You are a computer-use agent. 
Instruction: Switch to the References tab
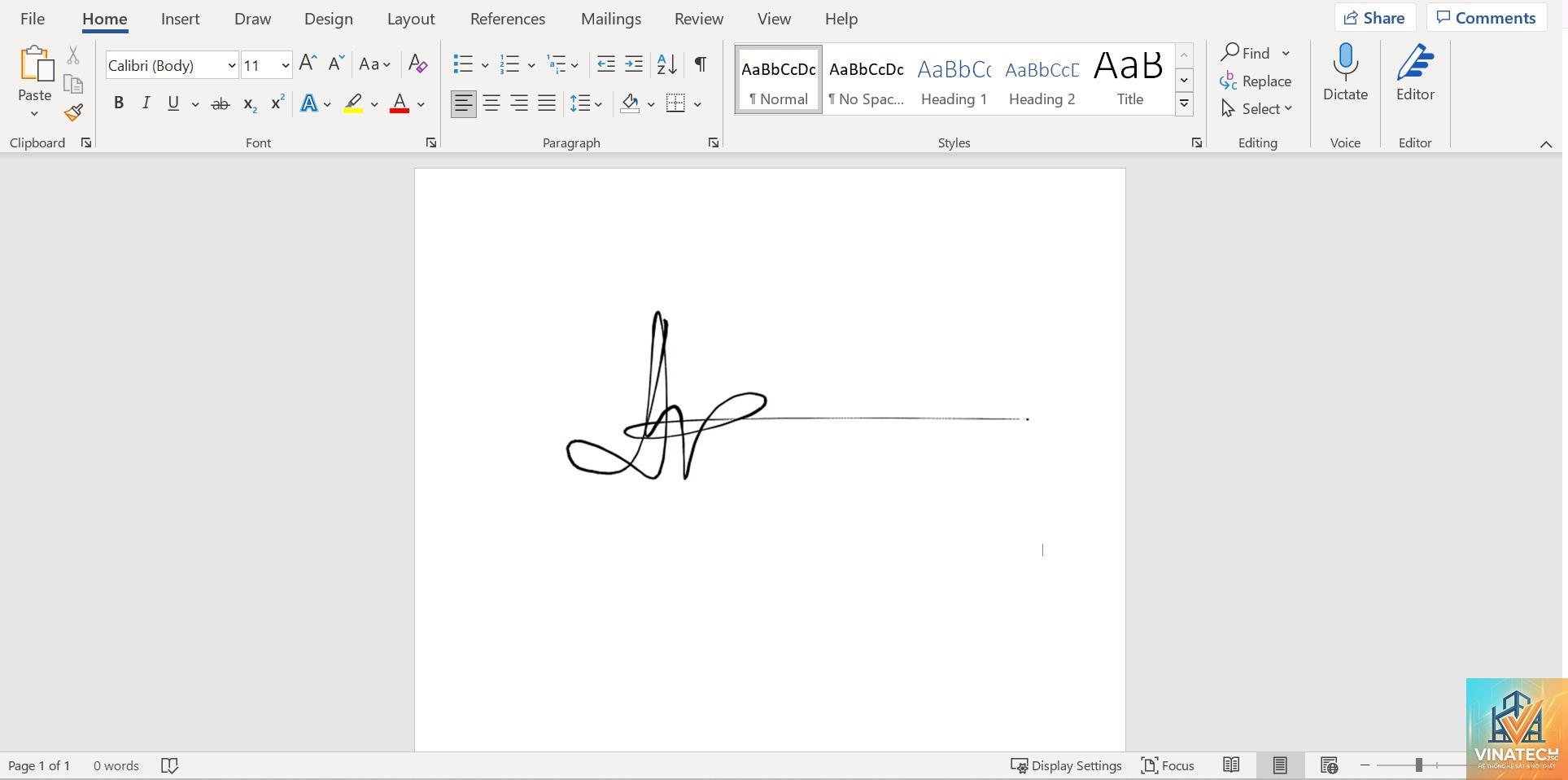point(508,18)
